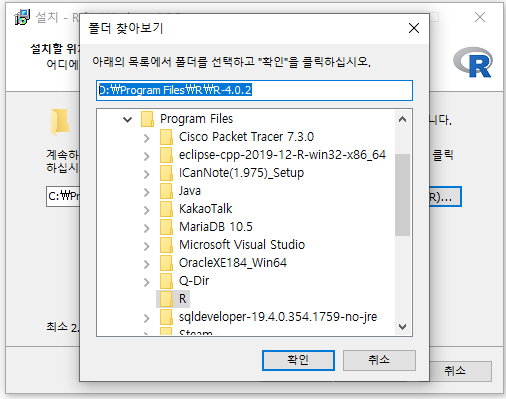Select the R folder name
Viewport: 506px width, 399px height.
click(x=182, y=299)
